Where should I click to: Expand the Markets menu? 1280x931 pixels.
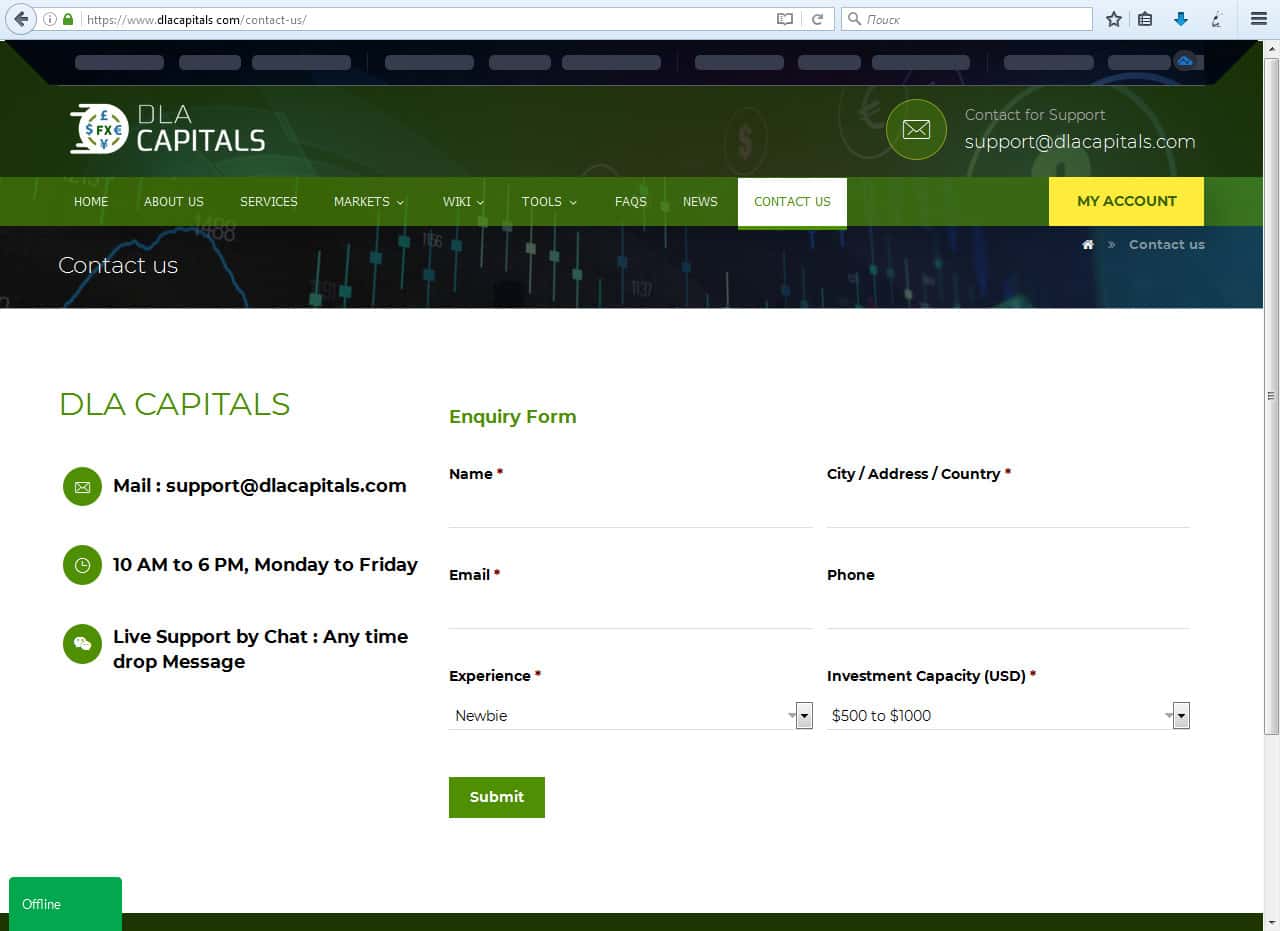tap(369, 202)
